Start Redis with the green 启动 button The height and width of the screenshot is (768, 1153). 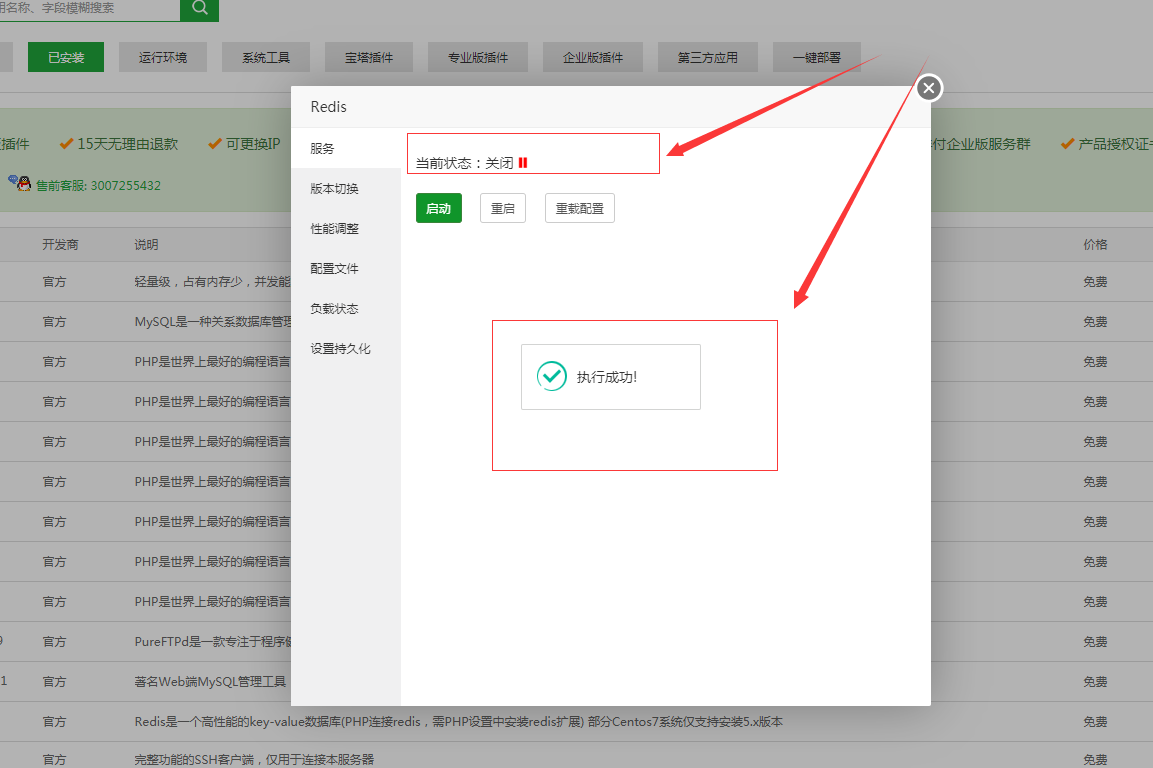(x=439, y=208)
